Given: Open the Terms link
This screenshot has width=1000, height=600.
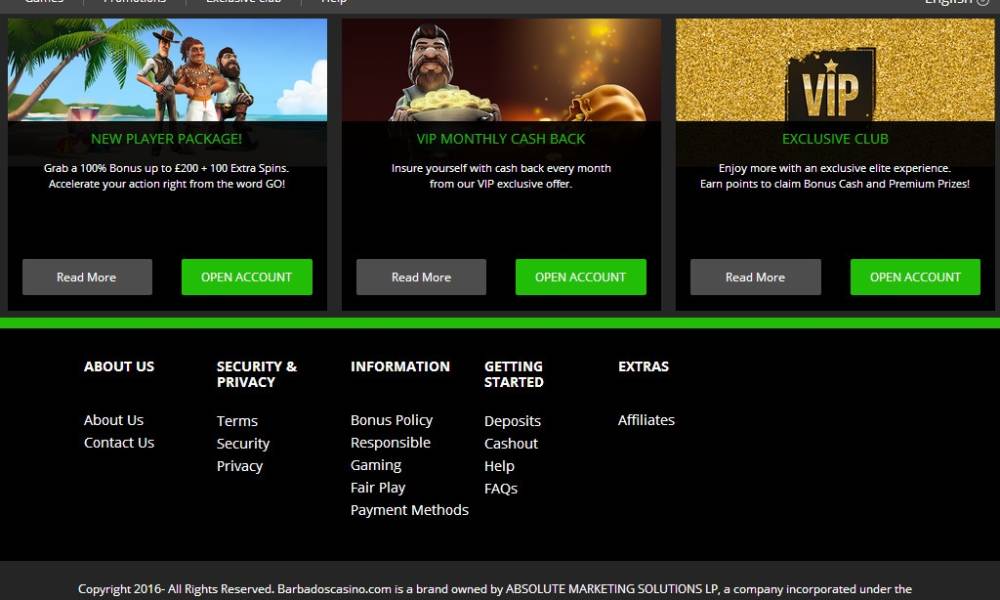Looking at the screenshot, I should pos(237,421).
